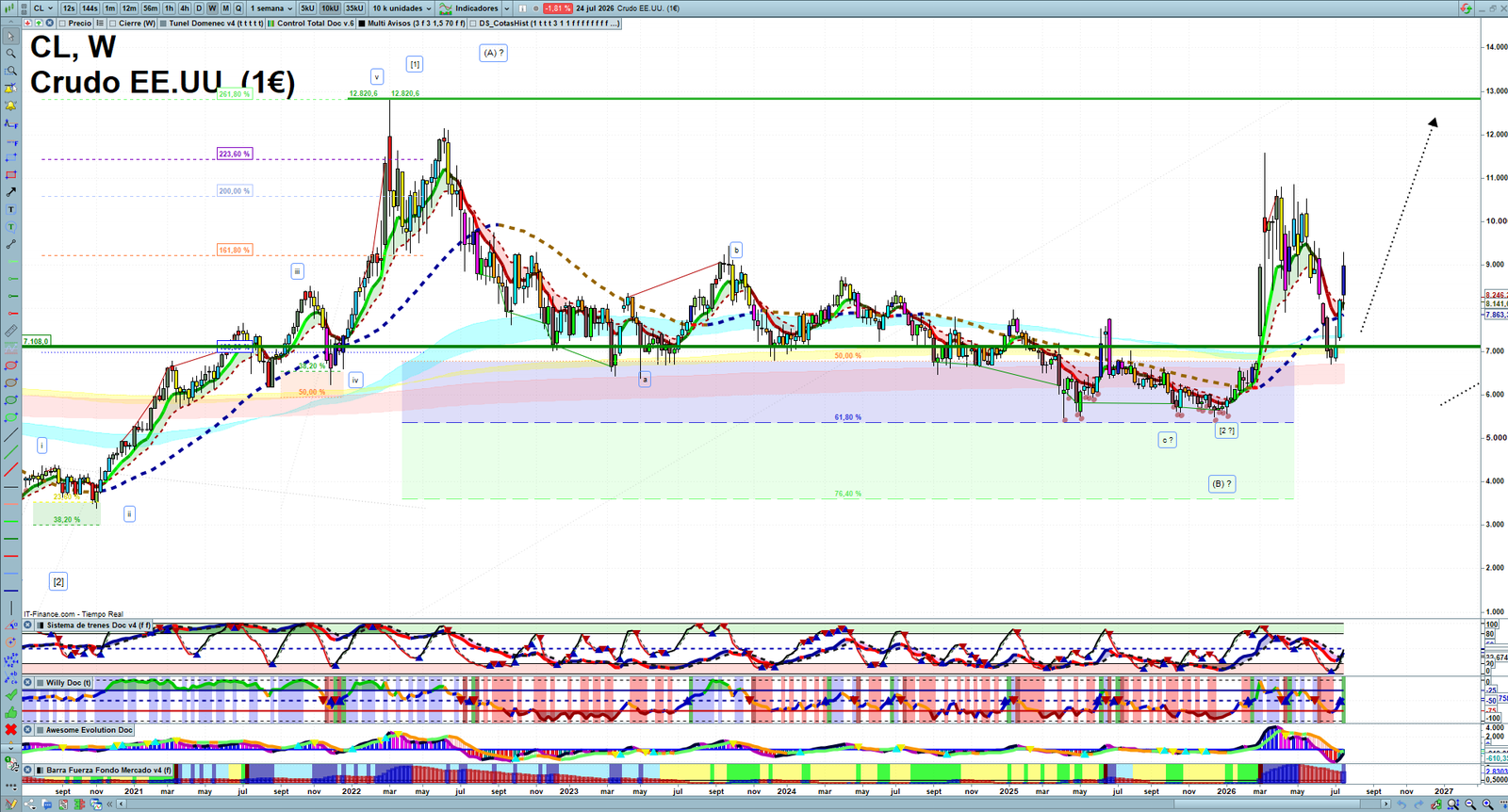The image size is (1508, 812).
Task: Select the arrow cursor tool
Action: coord(11,36)
